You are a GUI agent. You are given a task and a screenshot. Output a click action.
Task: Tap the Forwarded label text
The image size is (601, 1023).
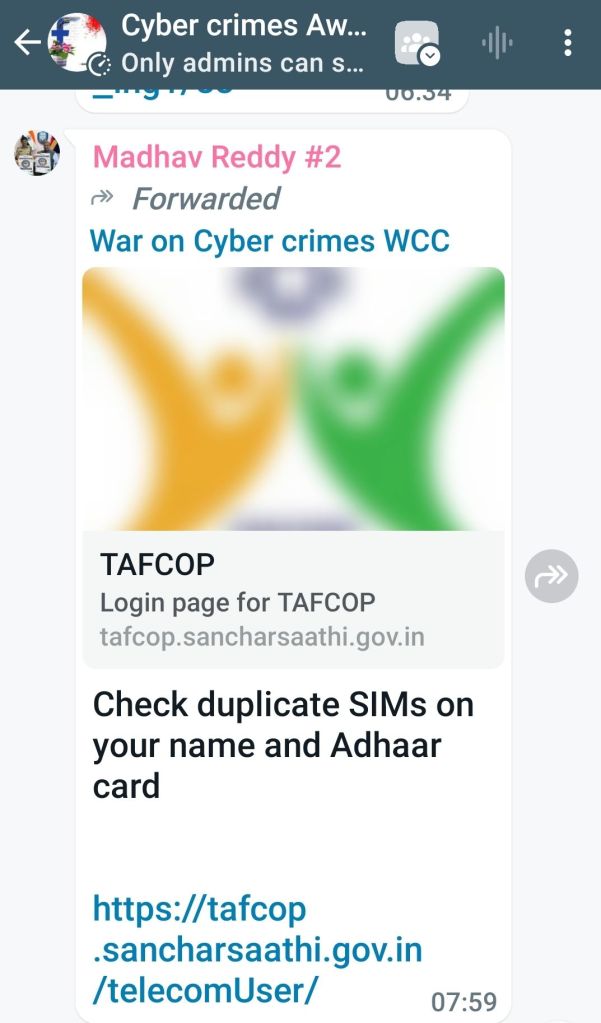point(206,198)
